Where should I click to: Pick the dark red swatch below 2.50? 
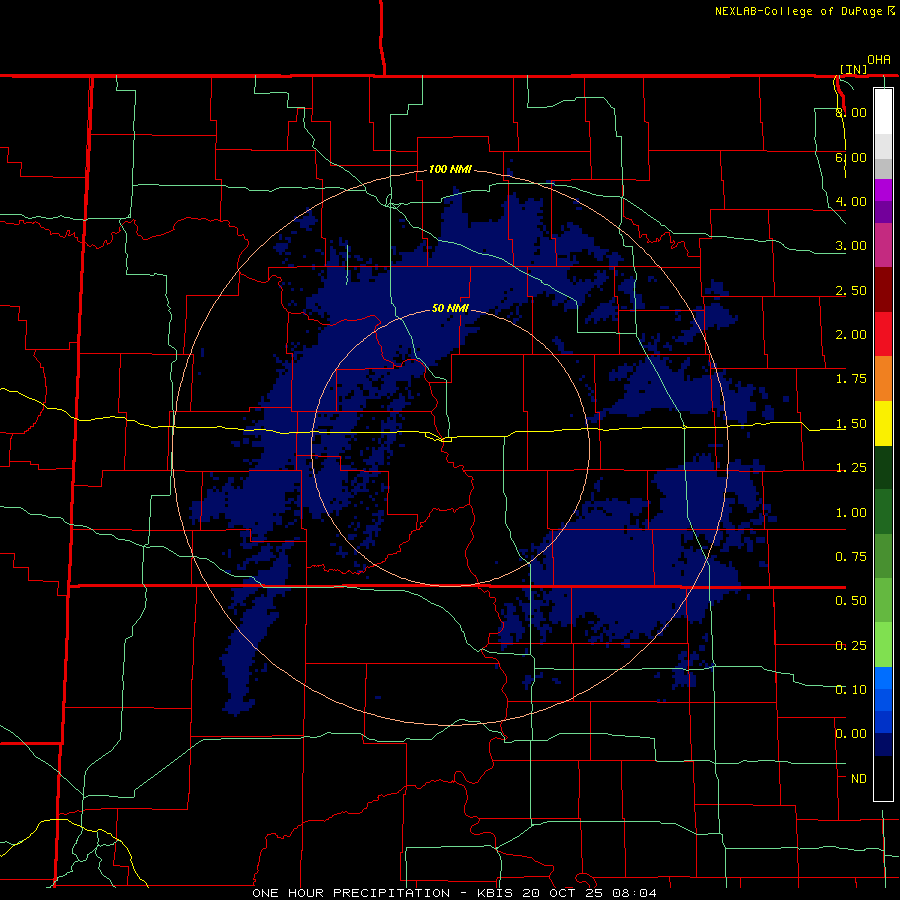883,290
